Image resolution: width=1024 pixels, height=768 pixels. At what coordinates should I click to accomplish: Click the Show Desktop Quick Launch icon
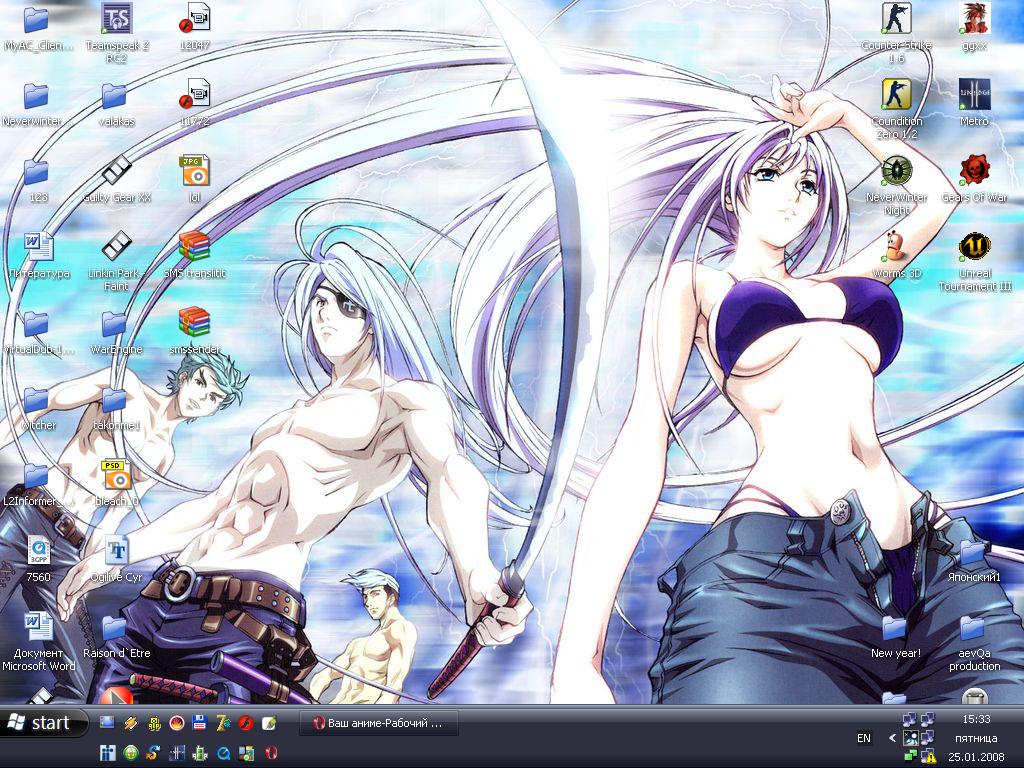(106, 722)
